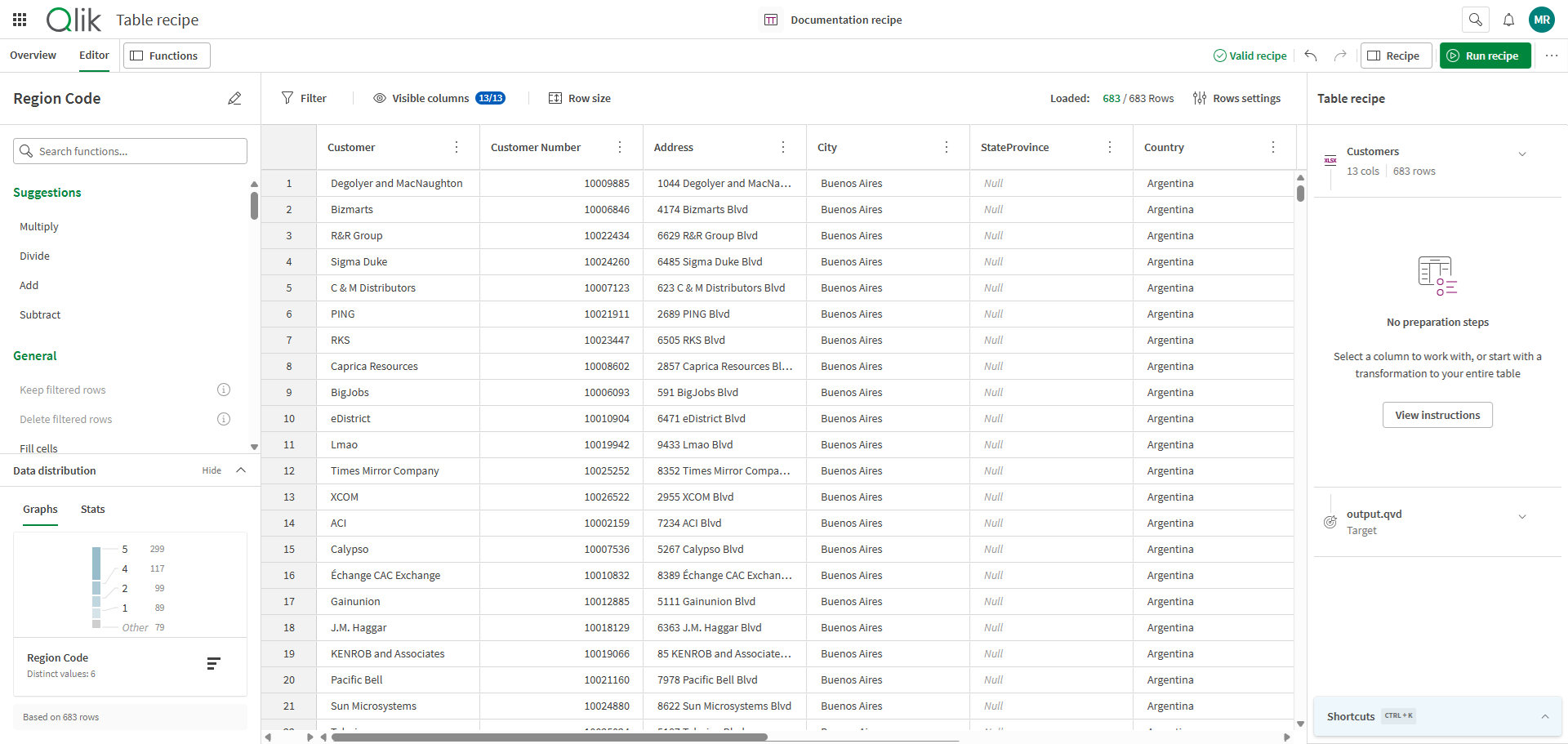The width and height of the screenshot is (1568, 744).
Task: Expand the output.qvd target
Action: (x=1521, y=516)
